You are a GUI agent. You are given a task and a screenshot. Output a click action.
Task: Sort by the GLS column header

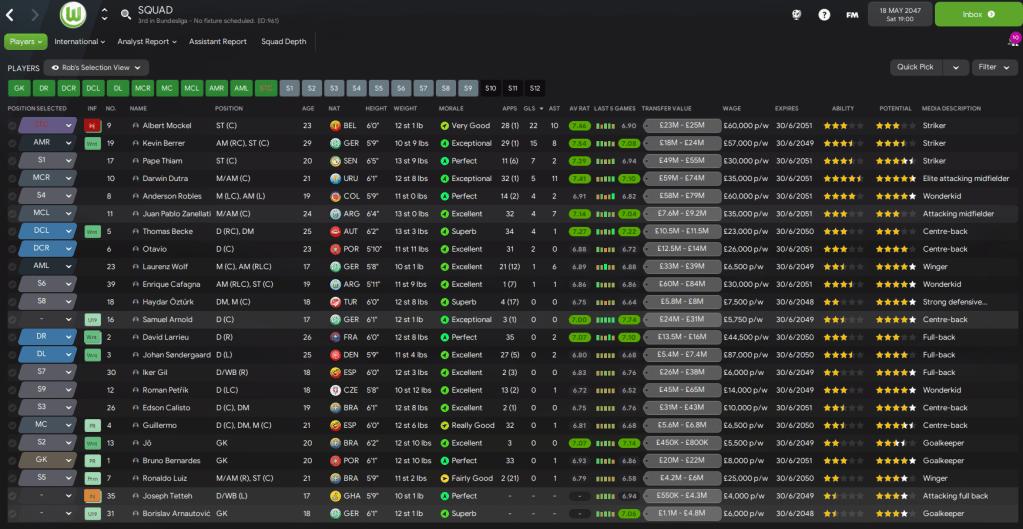click(x=529, y=108)
